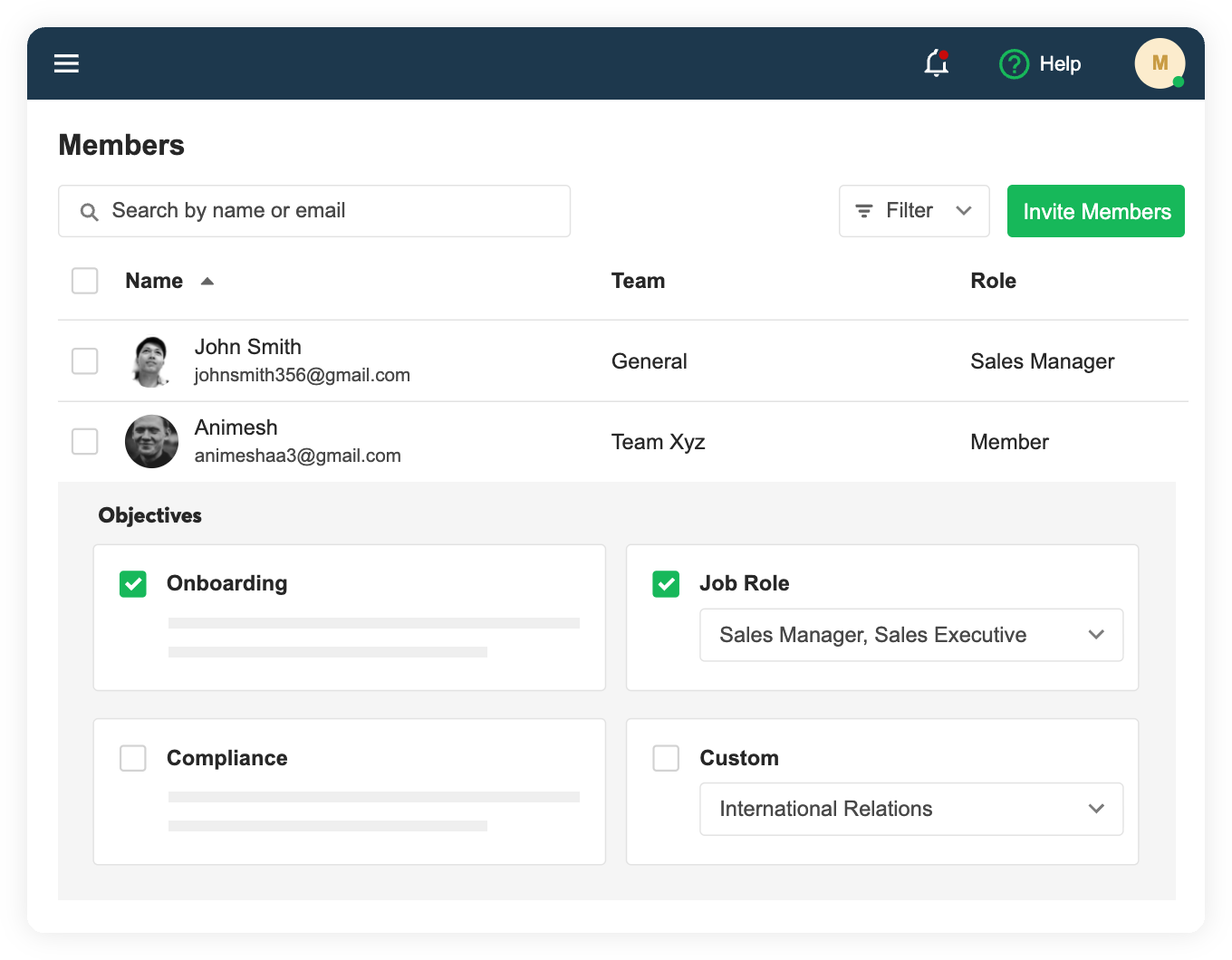Click the Compliance objective label
The height and width of the screenshot is (960, 1232).
[x=227, y=758]
